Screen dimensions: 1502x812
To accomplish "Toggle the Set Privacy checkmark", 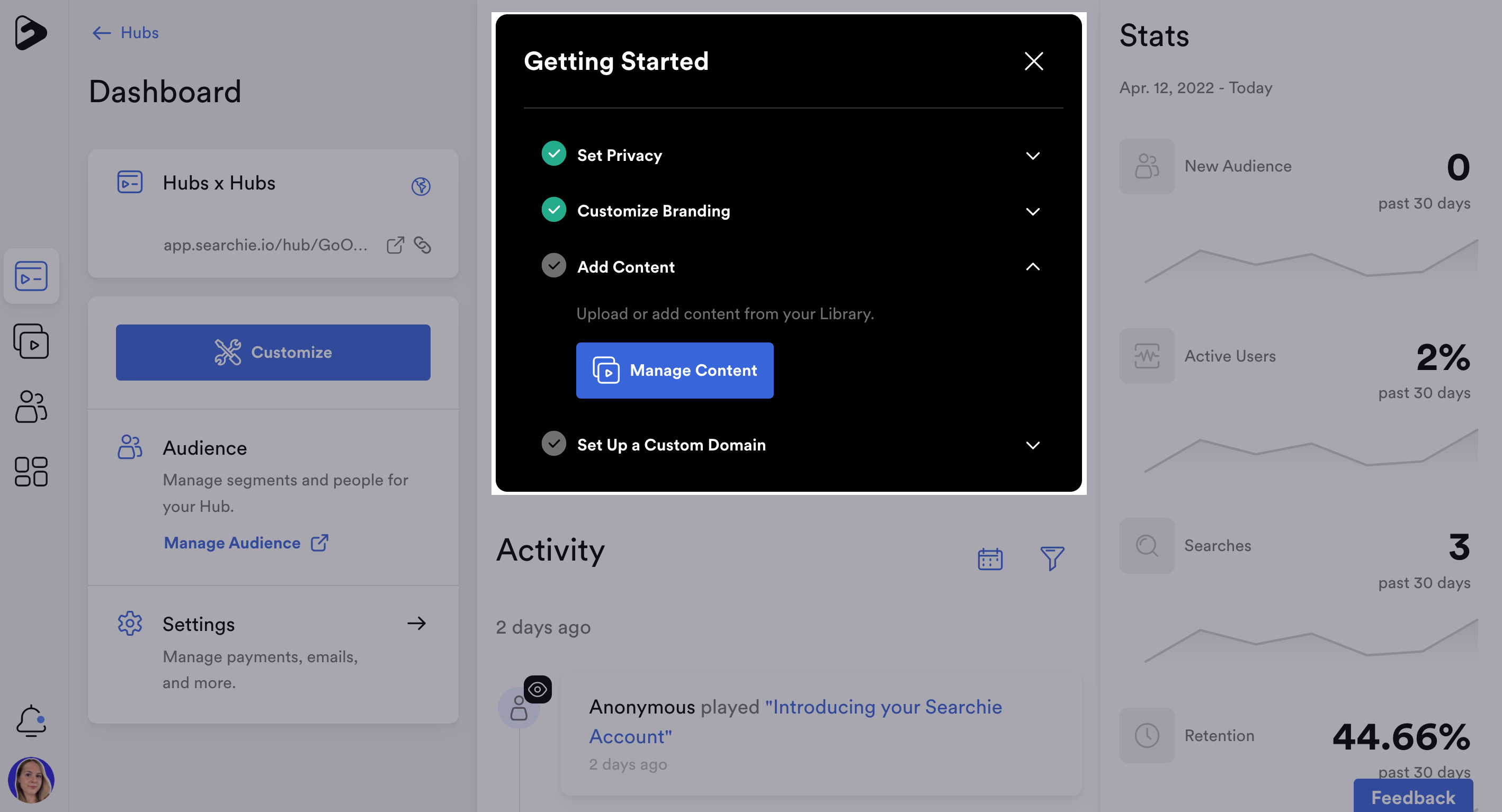I will 553,154.
